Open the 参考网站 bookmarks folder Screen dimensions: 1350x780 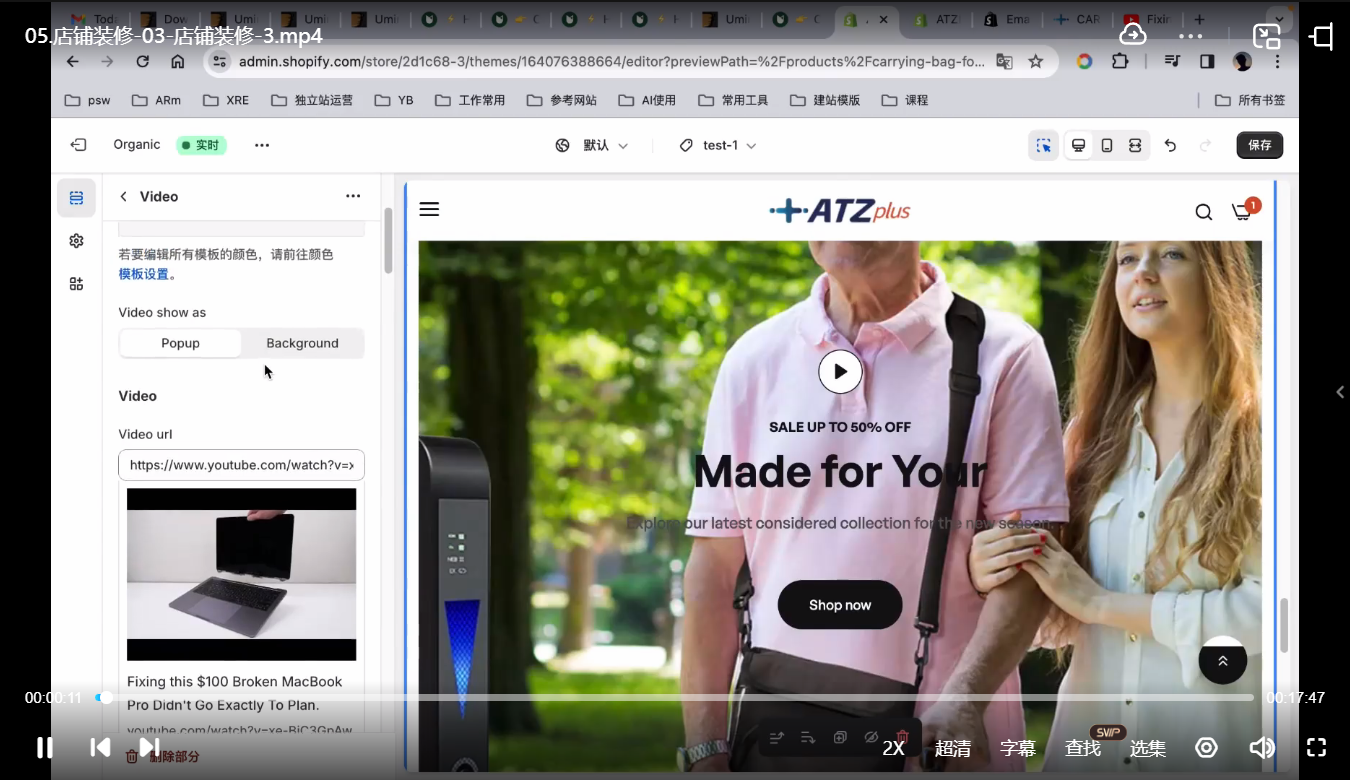click(x=562, y=100)
